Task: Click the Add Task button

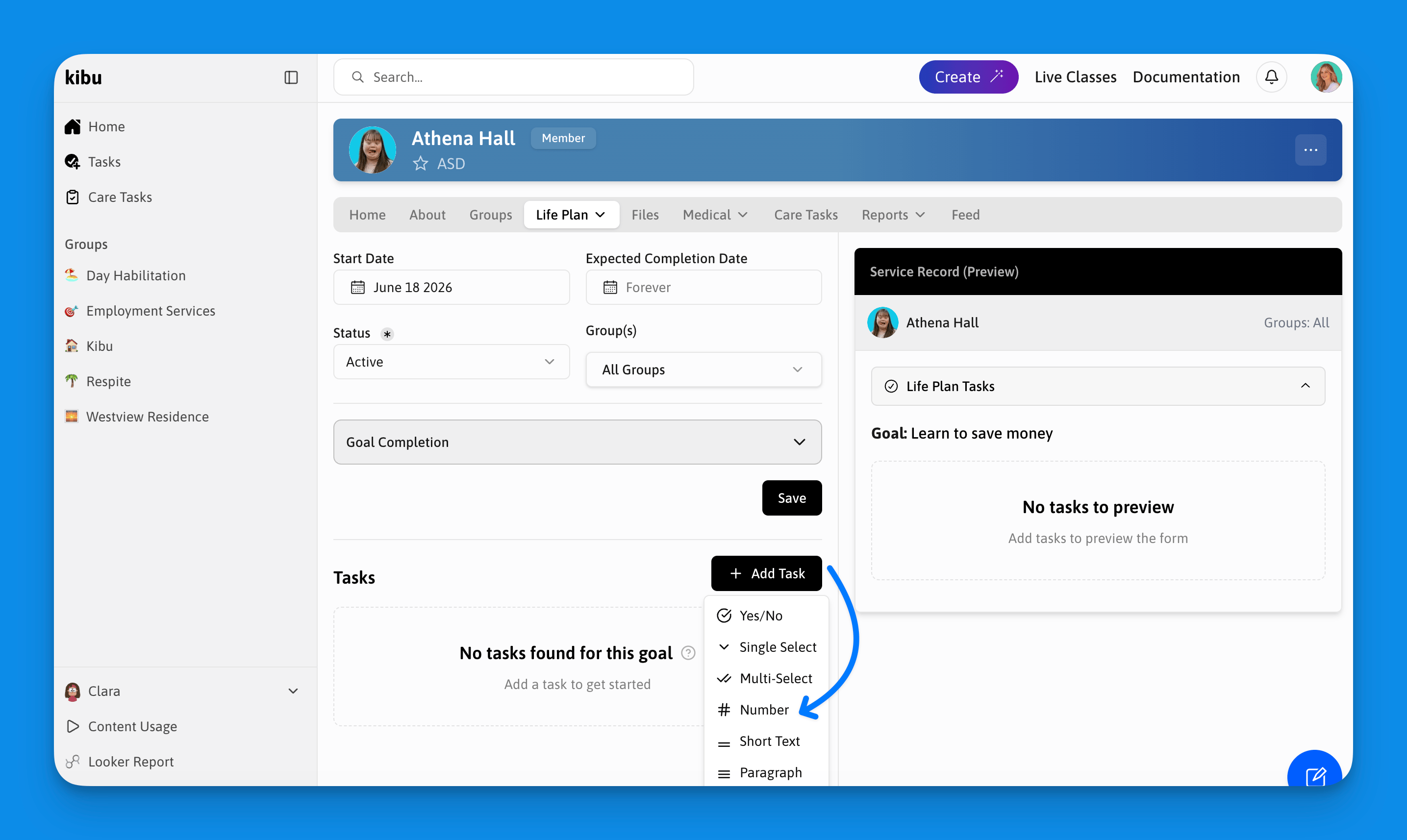Action: [766, 573]
